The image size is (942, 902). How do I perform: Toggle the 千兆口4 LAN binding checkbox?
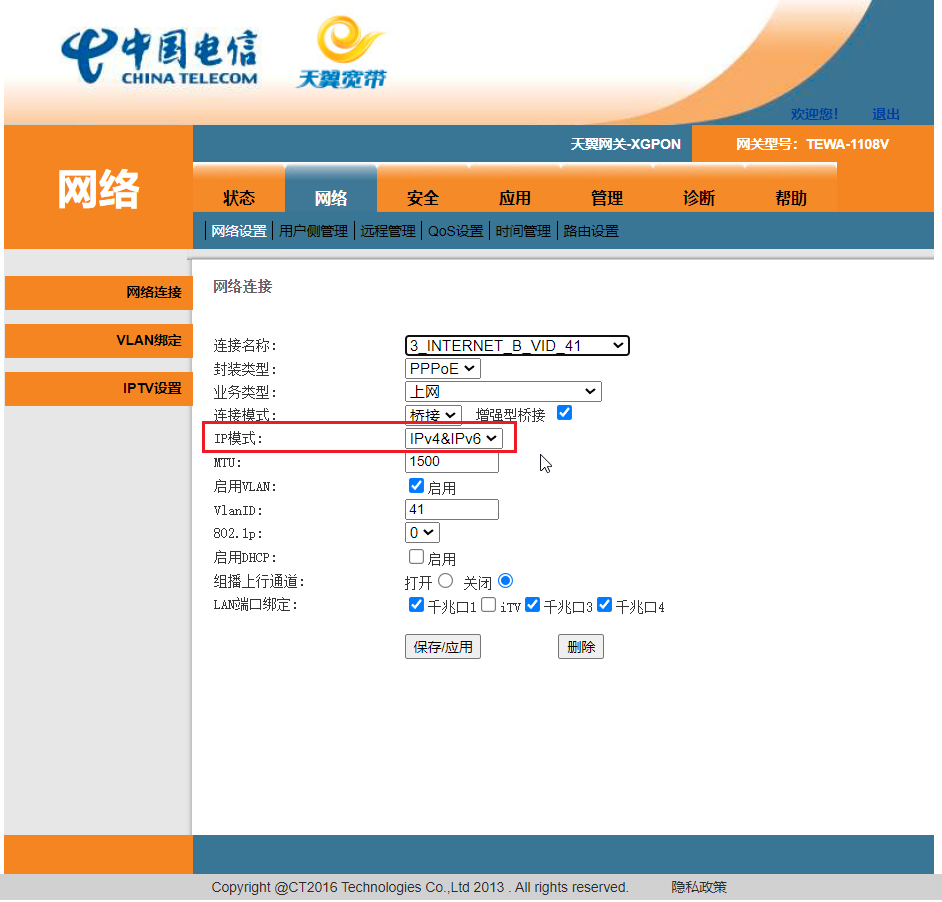[604, 605]
